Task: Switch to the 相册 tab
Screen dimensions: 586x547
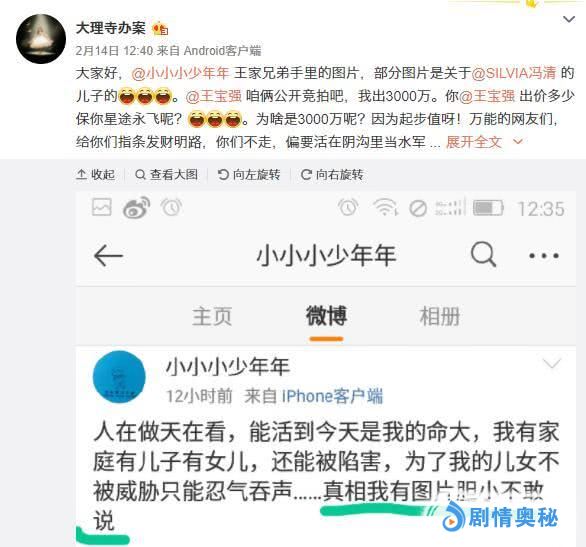Action: coord(440,316)
